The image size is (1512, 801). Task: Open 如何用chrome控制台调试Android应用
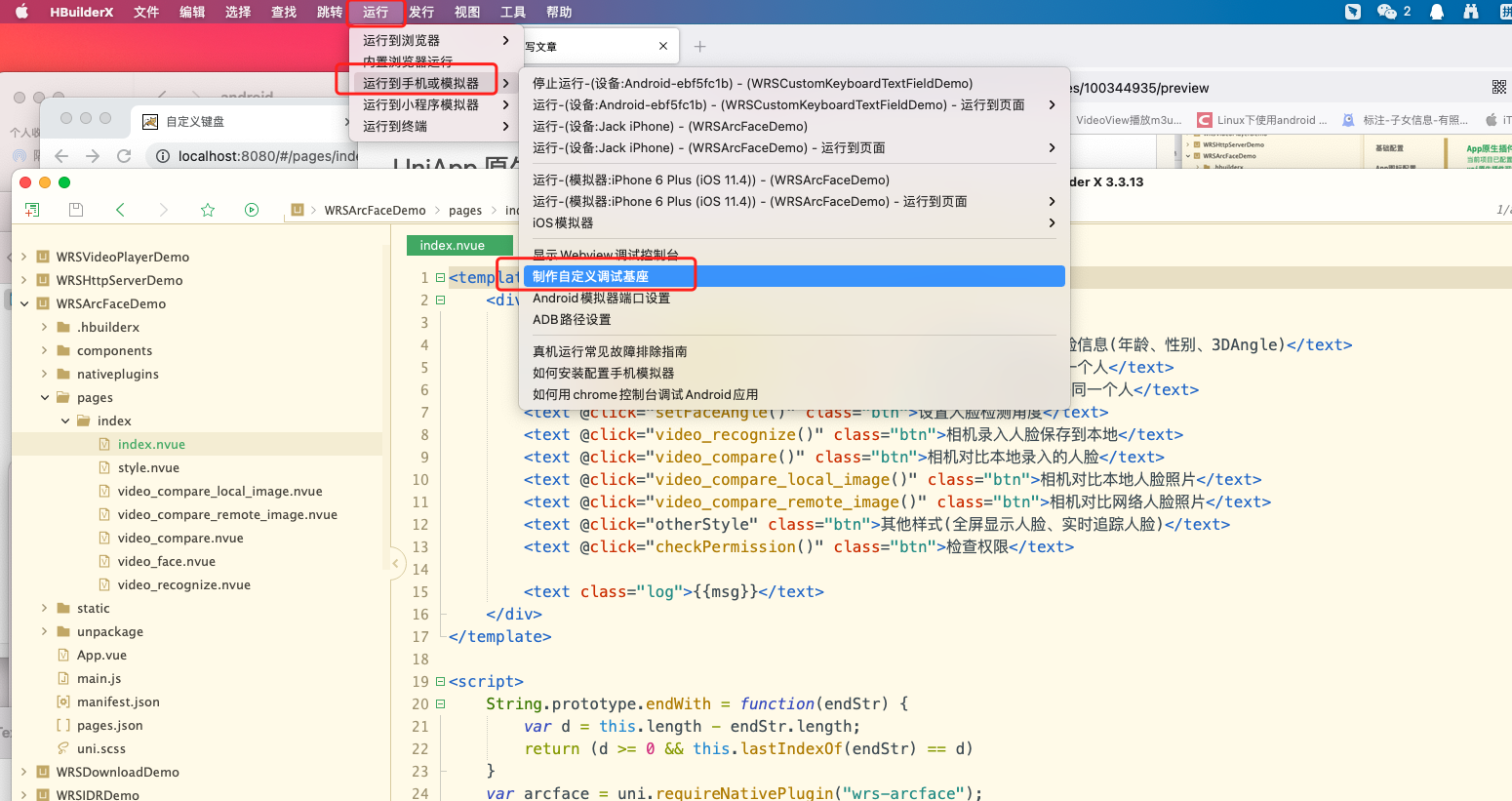(794, 394)
